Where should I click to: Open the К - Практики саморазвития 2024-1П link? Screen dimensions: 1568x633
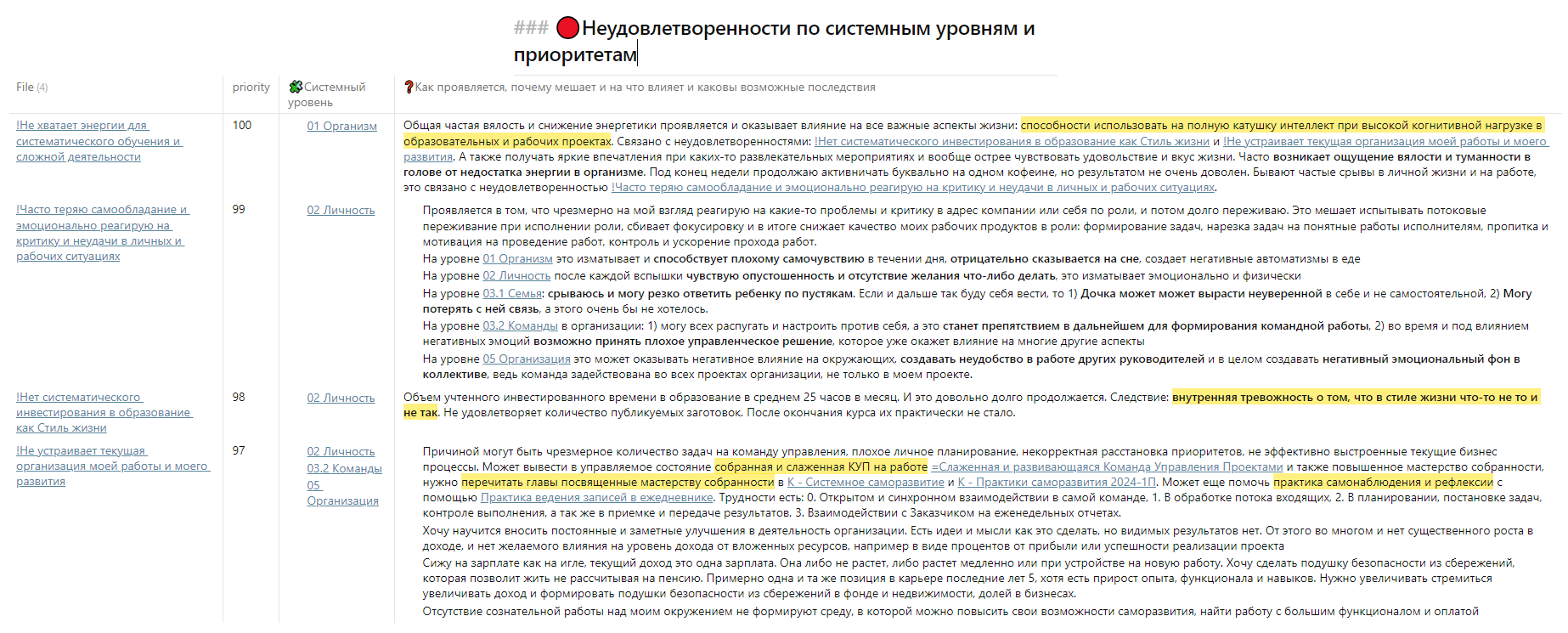point(1057,482)
